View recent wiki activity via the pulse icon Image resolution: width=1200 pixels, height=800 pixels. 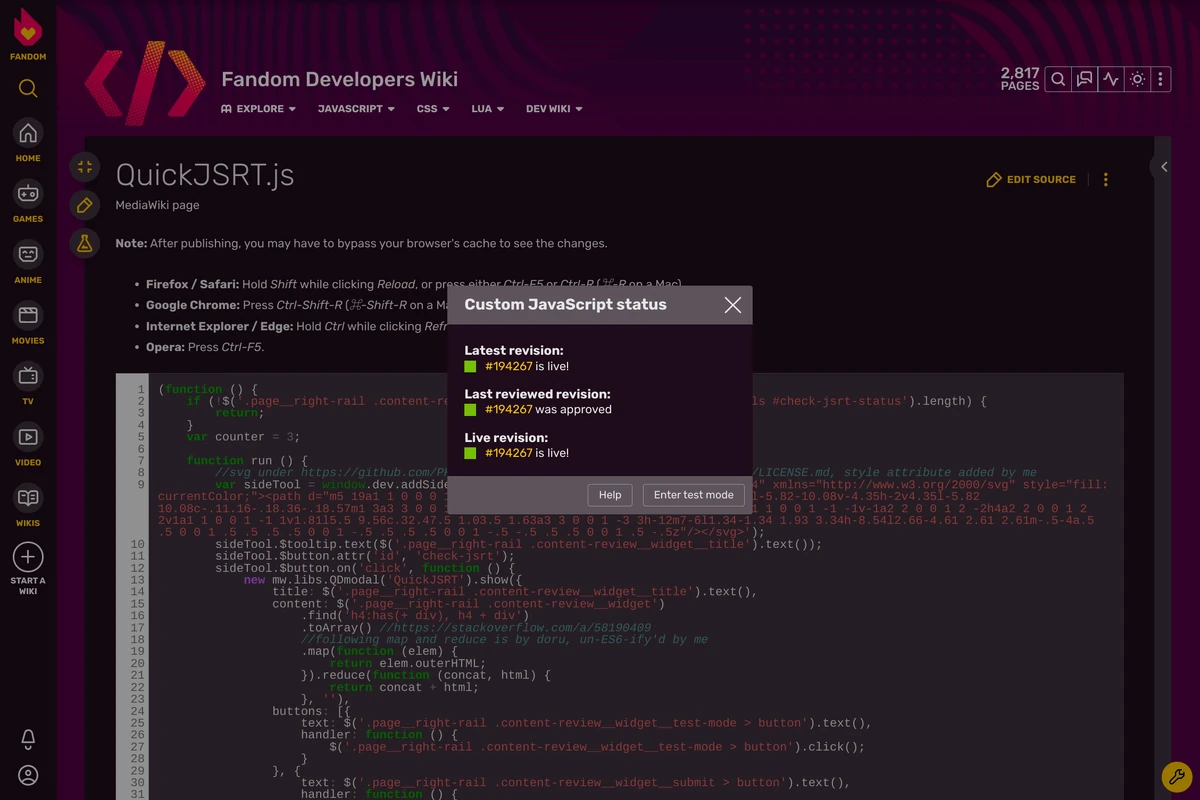[1110, 78]
